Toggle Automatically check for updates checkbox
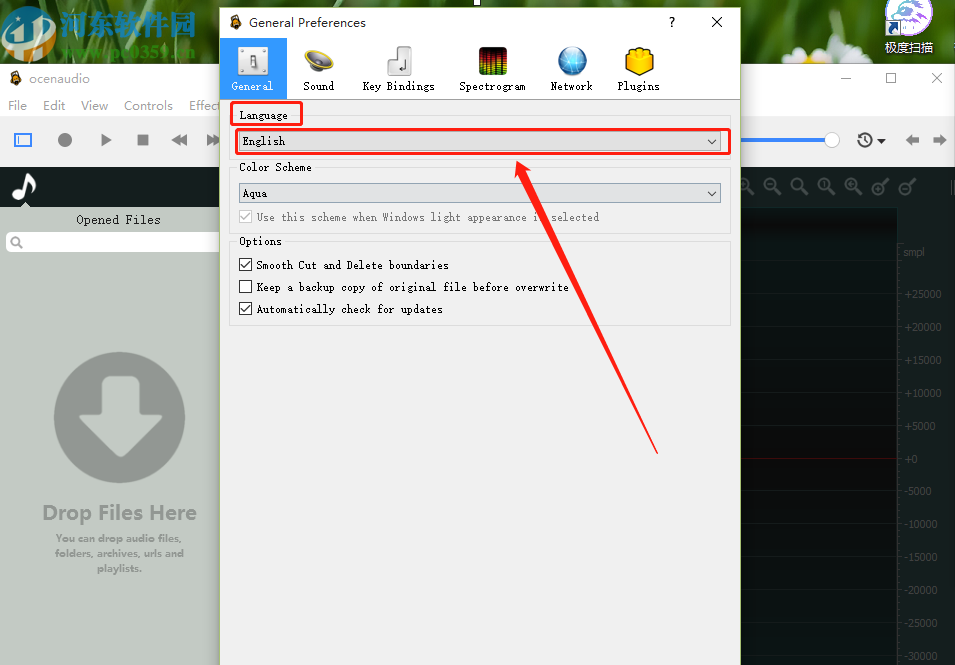955x665 pixels. tap(245, 309)
